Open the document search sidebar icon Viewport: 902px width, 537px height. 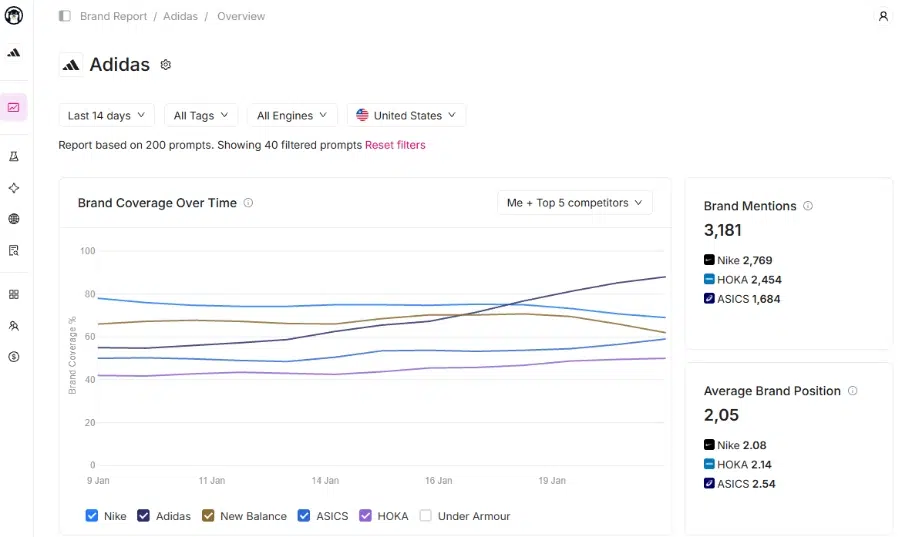point(14,250)
